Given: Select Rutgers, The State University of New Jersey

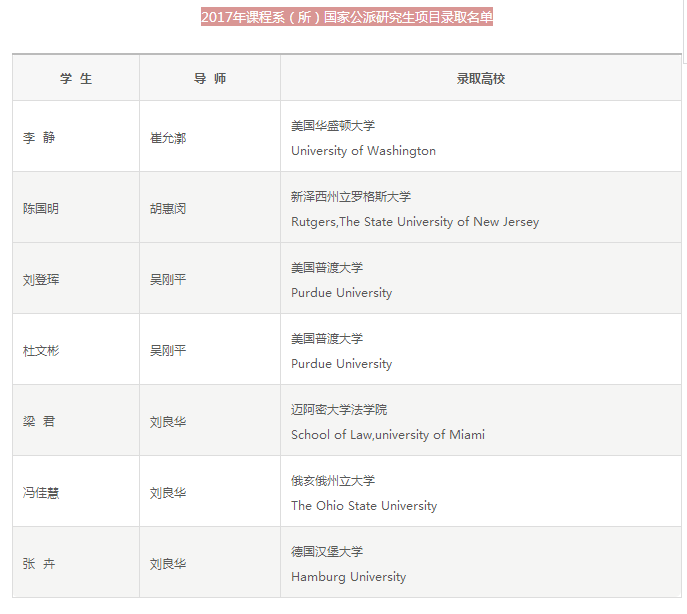Looking at the screenshot, I should (415, 222).
